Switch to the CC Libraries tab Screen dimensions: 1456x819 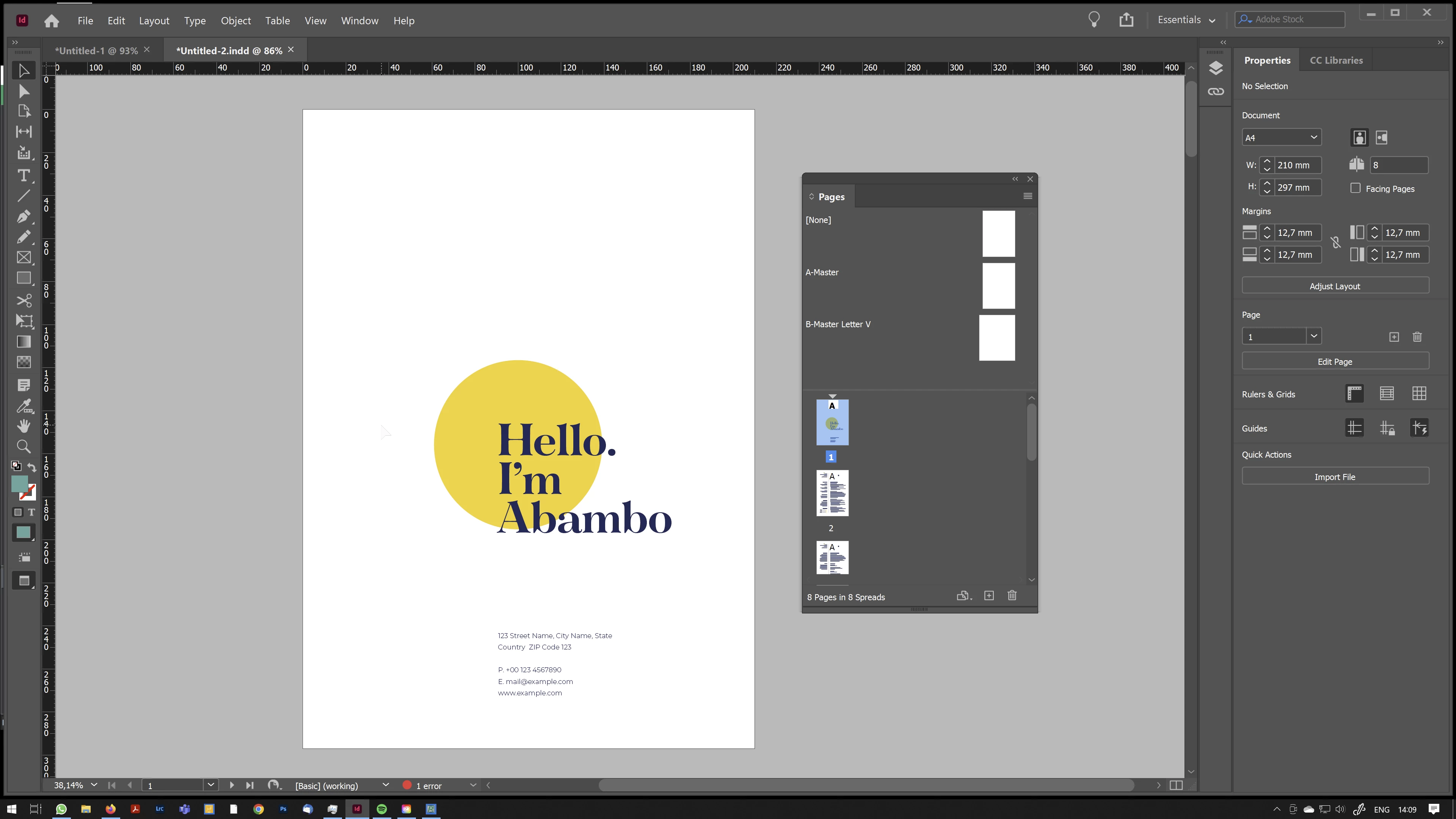1335,61
